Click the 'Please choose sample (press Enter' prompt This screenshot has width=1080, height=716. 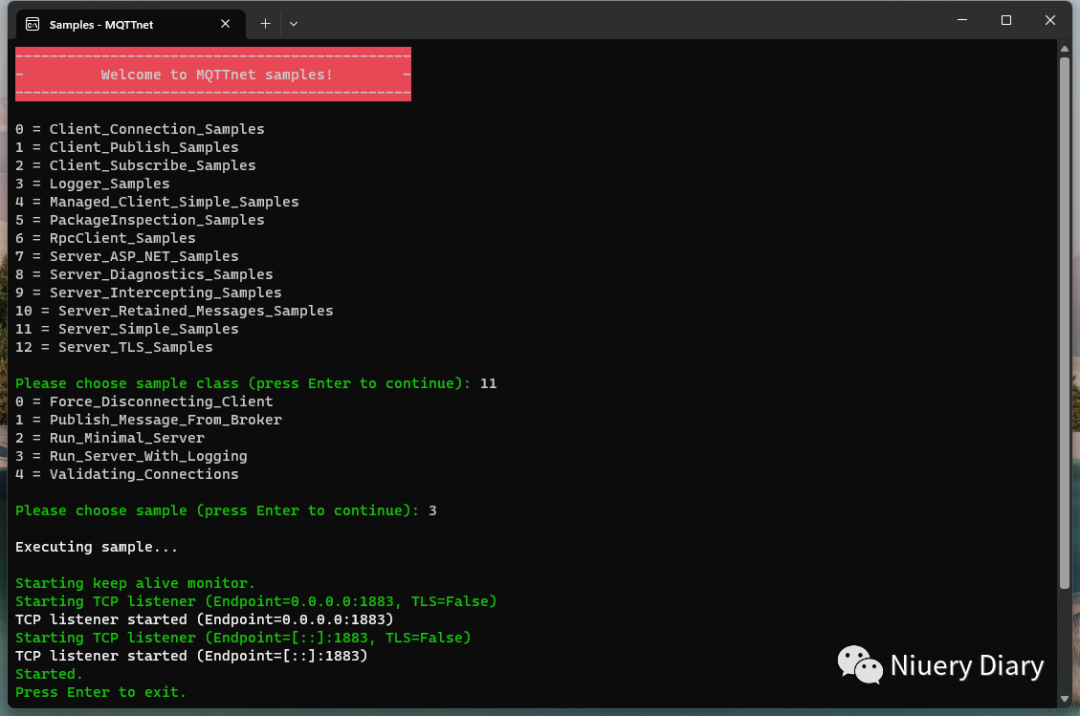[217, 511]
